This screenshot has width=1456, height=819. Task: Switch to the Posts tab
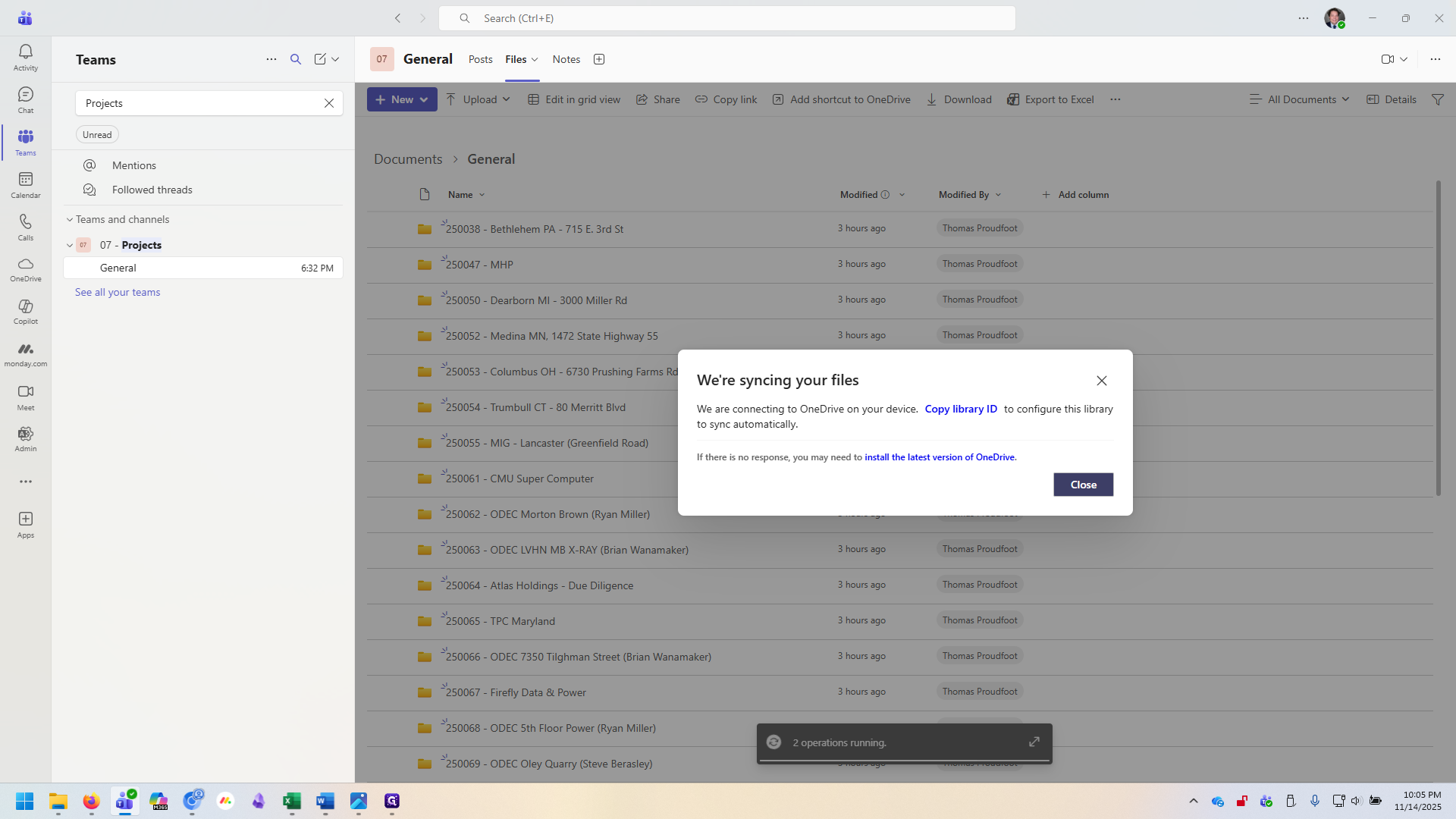[480, 59]
